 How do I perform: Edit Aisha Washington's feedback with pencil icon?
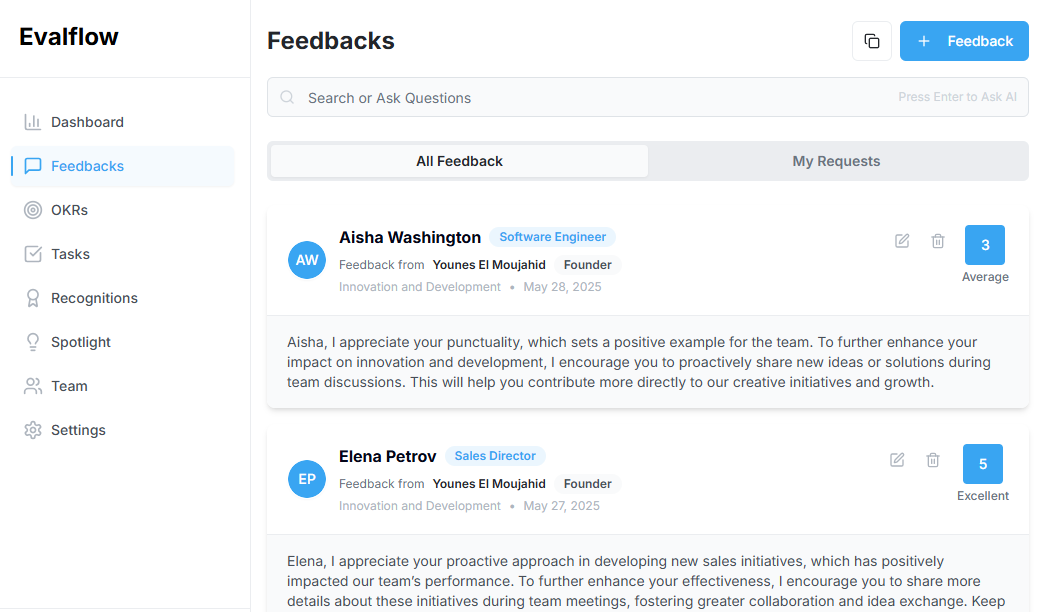(902, 241)
